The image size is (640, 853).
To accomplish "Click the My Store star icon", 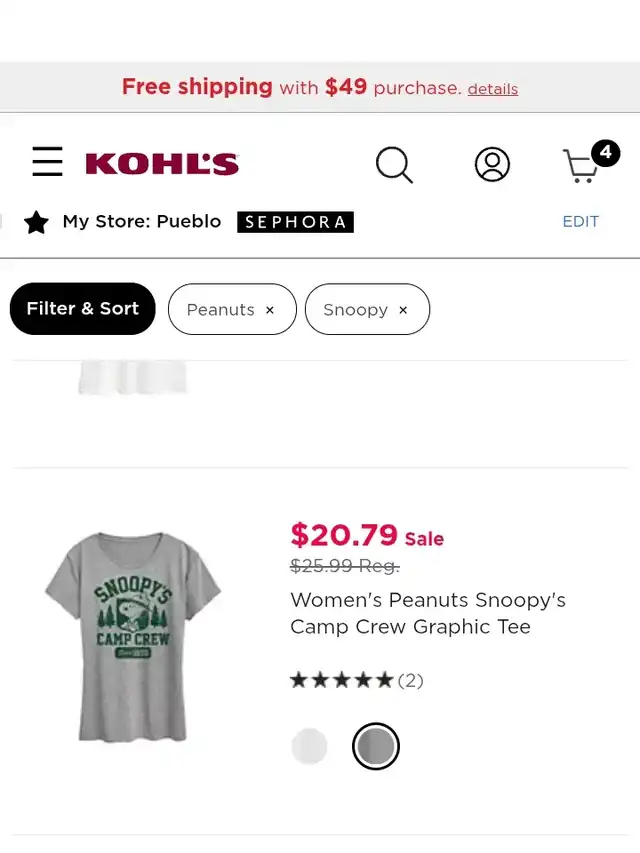I will click(36, 222).
